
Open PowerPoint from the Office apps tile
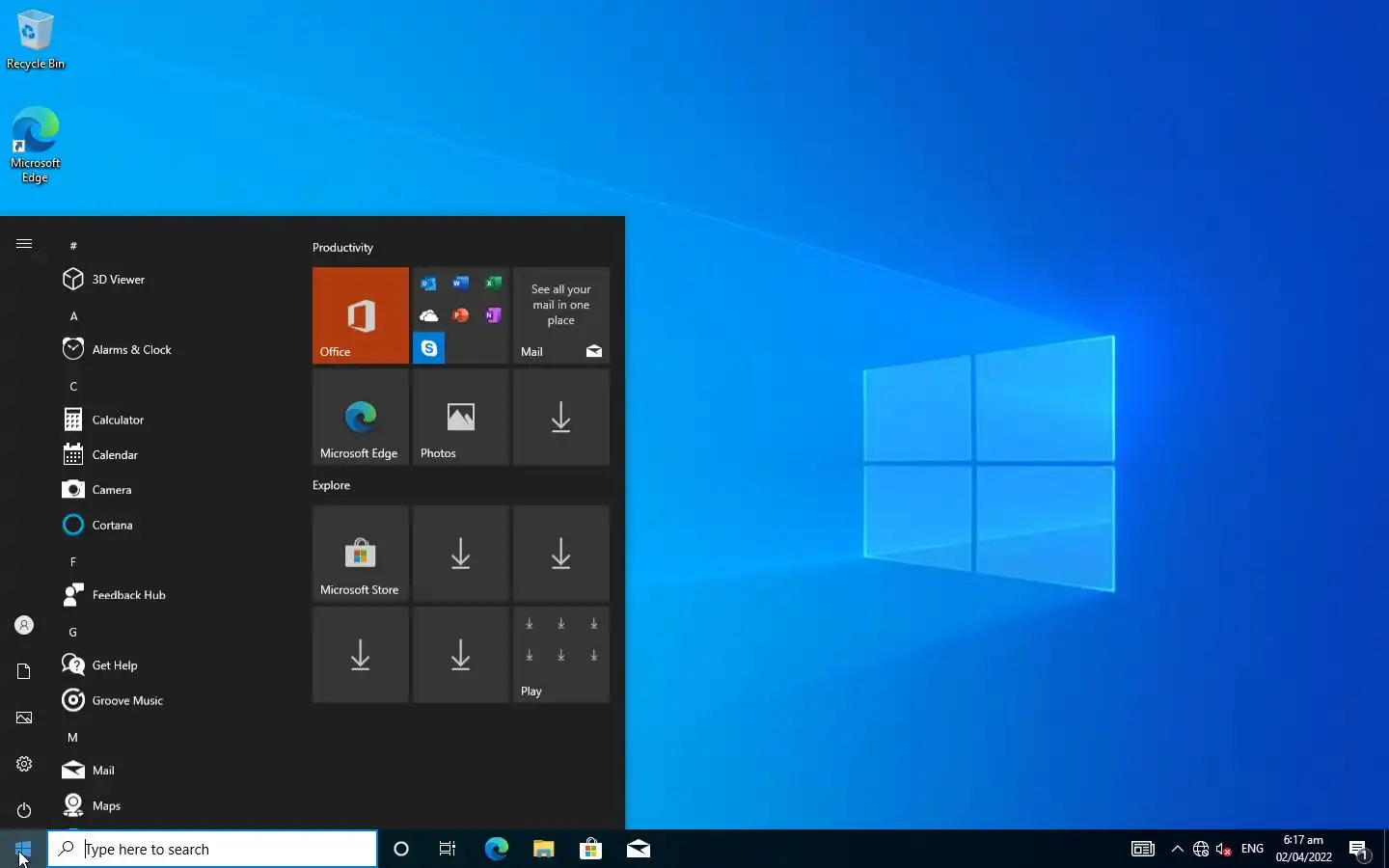click(x=461, y=315)
